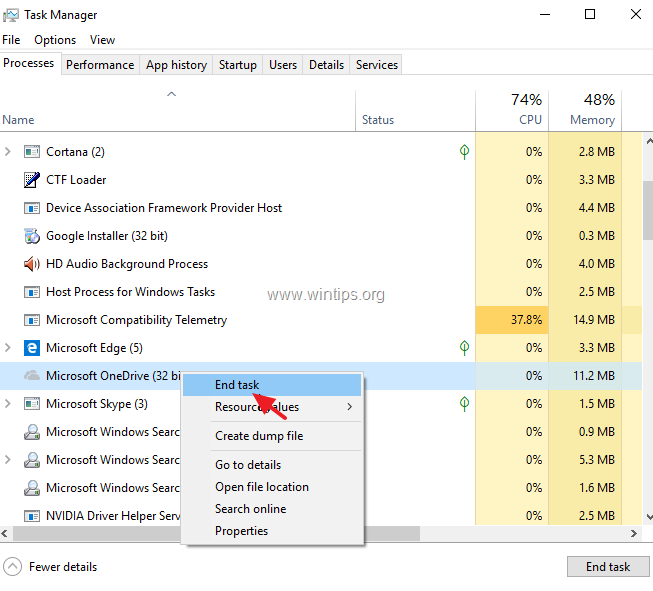Screen dimensions: 653x591
Task: Click the scroll up arrow of process list
Action: [649, 142]
